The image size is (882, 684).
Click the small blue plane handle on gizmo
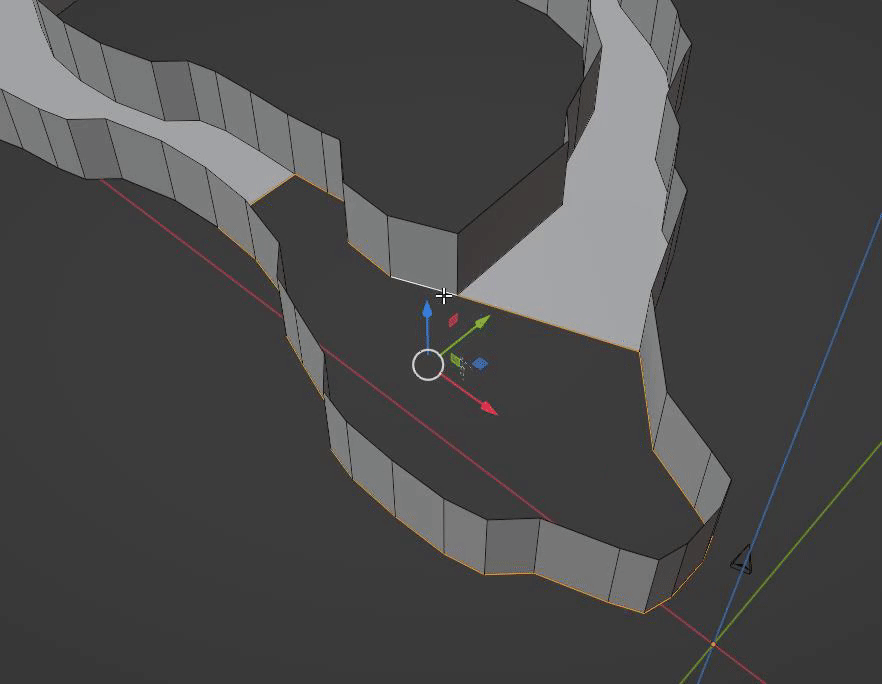click(480, 363)
